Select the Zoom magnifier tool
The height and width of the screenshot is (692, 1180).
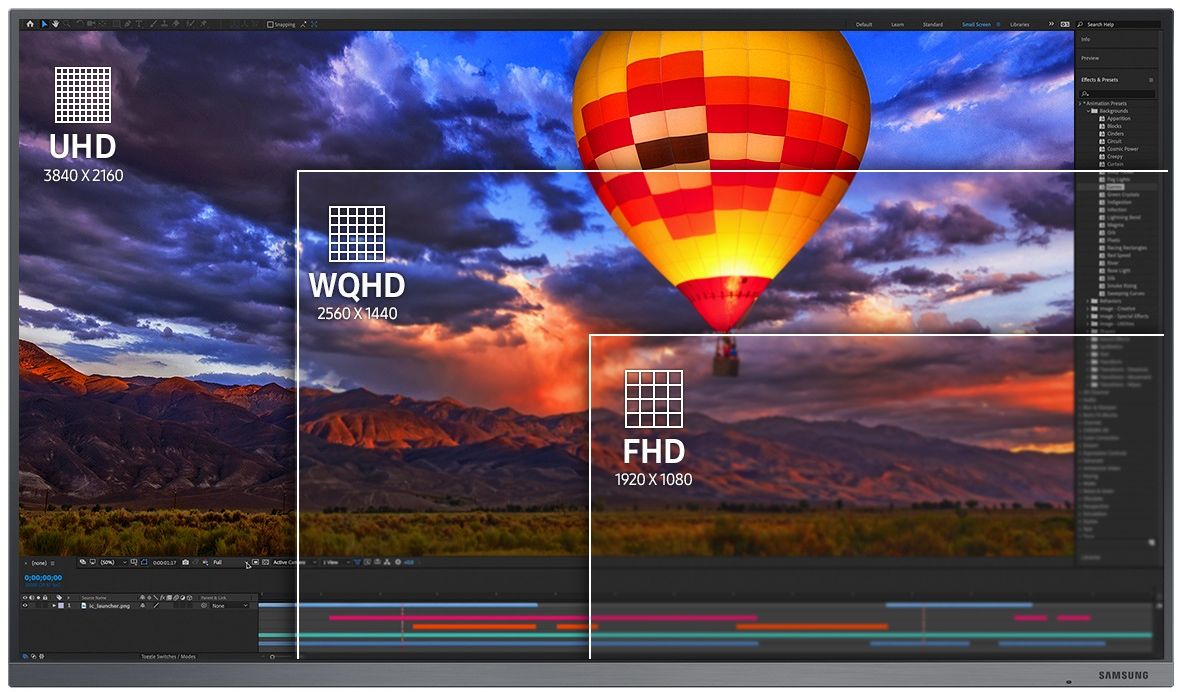coord(67,24)
